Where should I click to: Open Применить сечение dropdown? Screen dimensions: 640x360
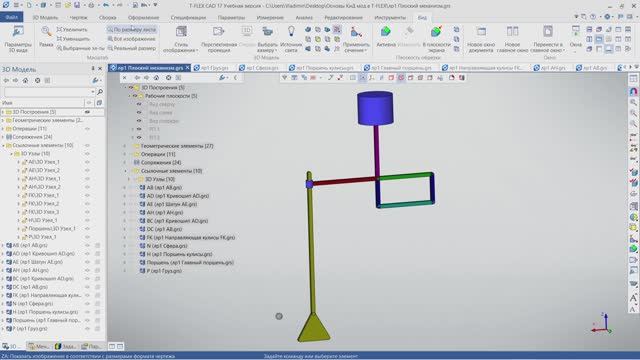coord(356,39)
